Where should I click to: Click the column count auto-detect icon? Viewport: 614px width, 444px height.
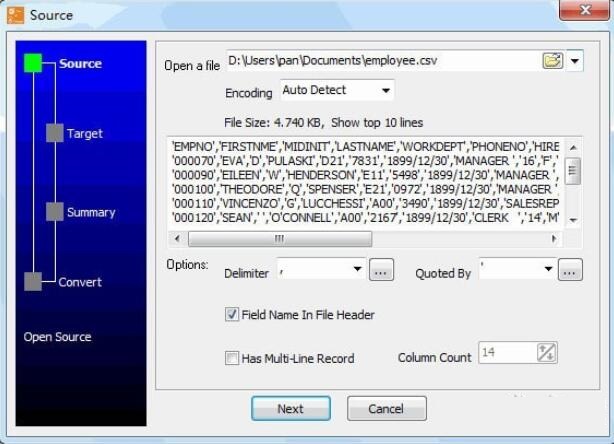point(546,352)
